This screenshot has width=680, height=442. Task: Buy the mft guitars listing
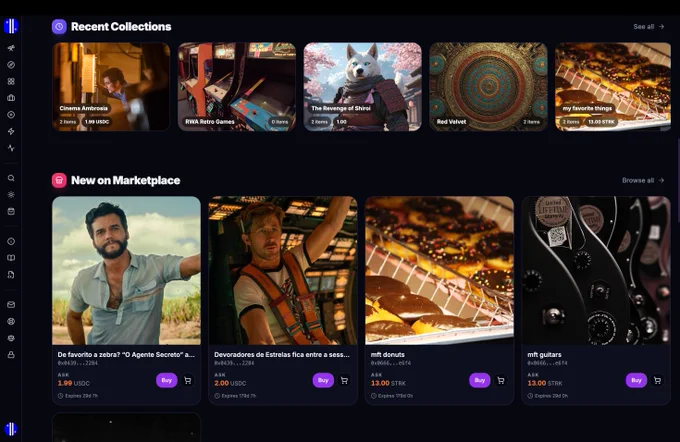point(636,380)
